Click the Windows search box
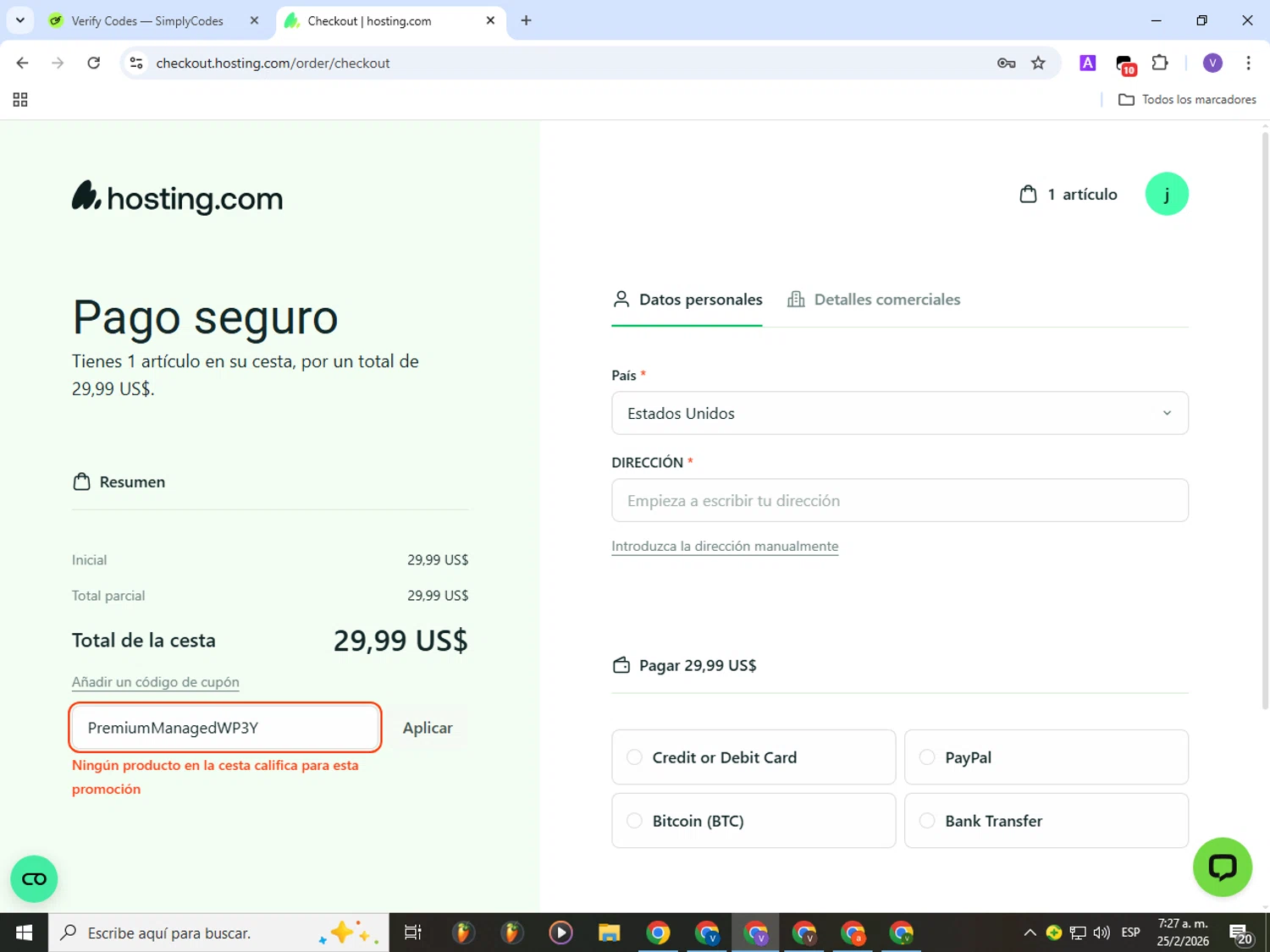The width and height of the screenshot is (1270, 952). pyautogui.click(x=218, y=933)
